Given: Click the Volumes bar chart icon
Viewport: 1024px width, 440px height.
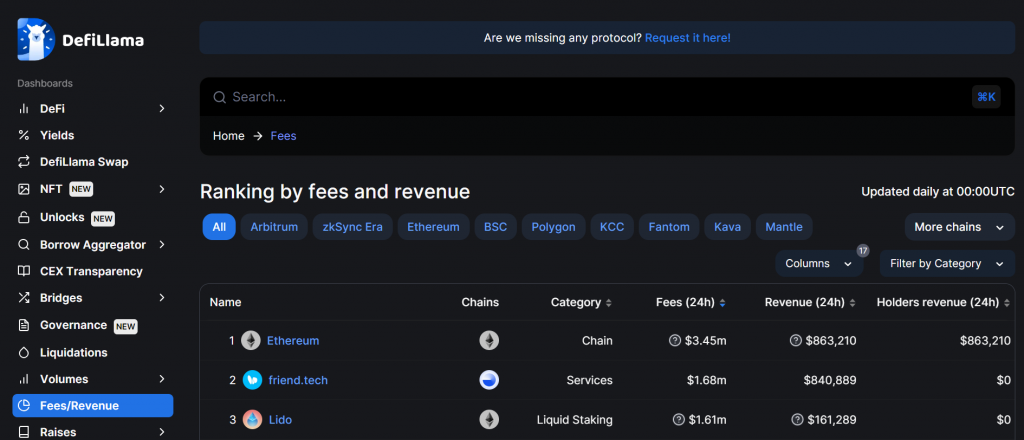Looking at the screenshot, I should 24,379.
